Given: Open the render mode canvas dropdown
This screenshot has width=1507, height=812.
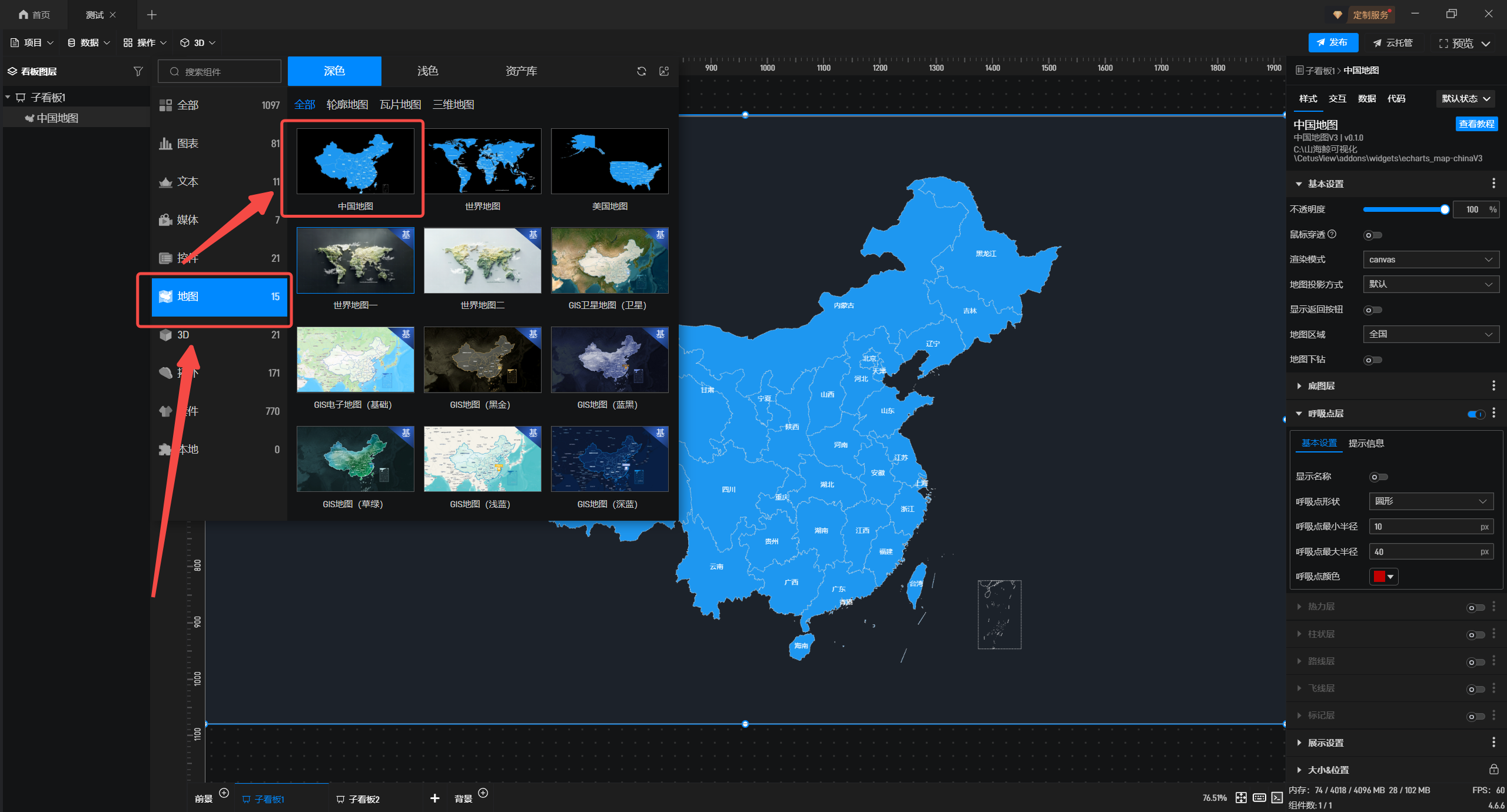Looking at the screenshot, I should [x=1430, y=259].
